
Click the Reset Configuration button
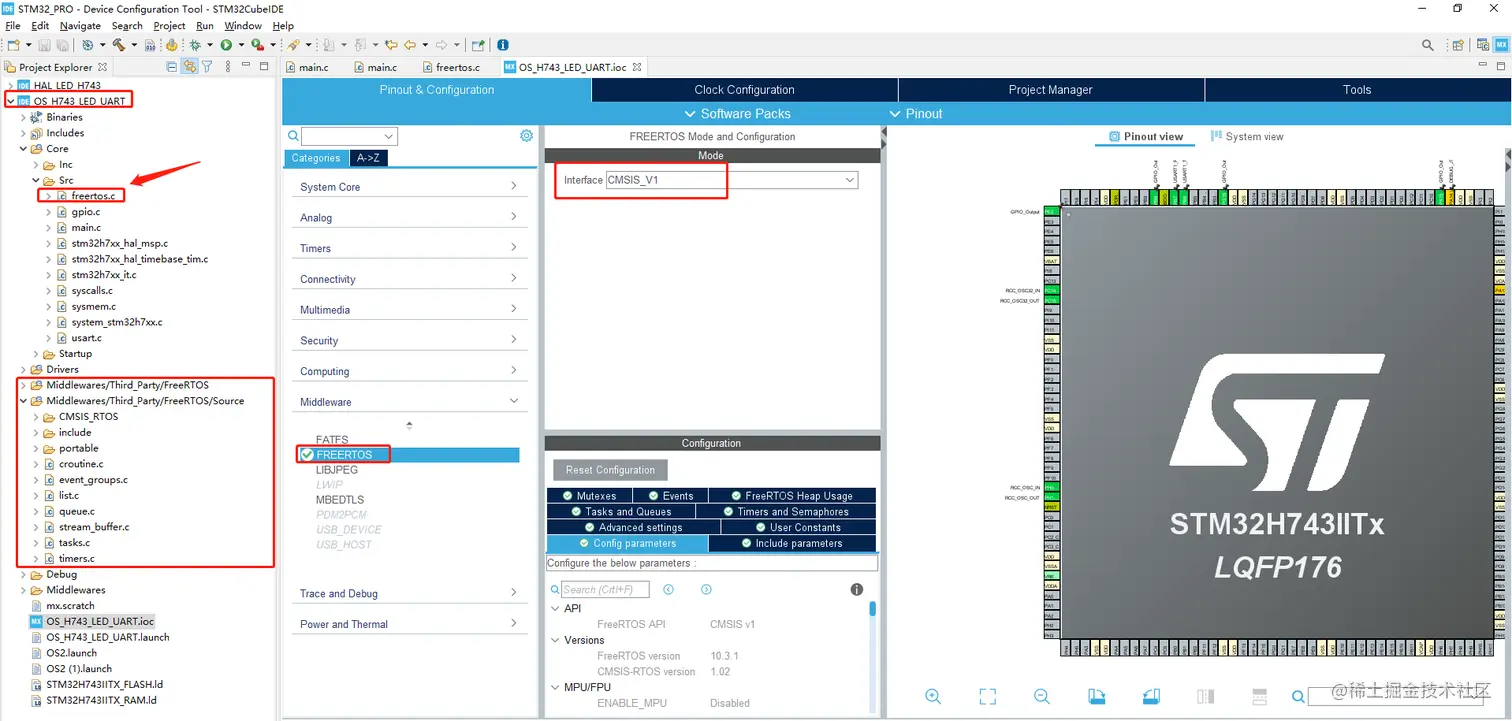pos(610,470)
